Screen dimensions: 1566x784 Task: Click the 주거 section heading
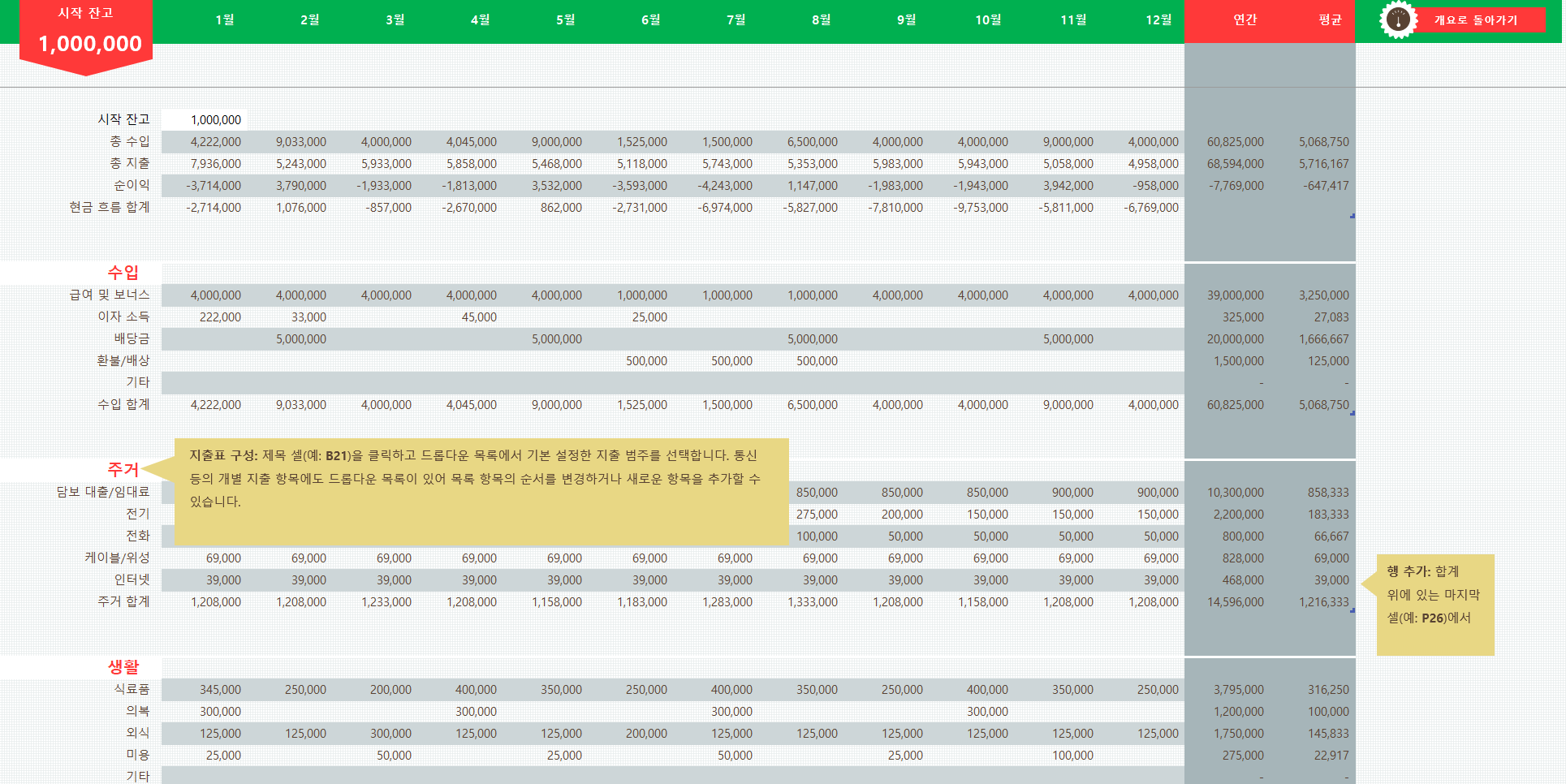tap(123, 469)
